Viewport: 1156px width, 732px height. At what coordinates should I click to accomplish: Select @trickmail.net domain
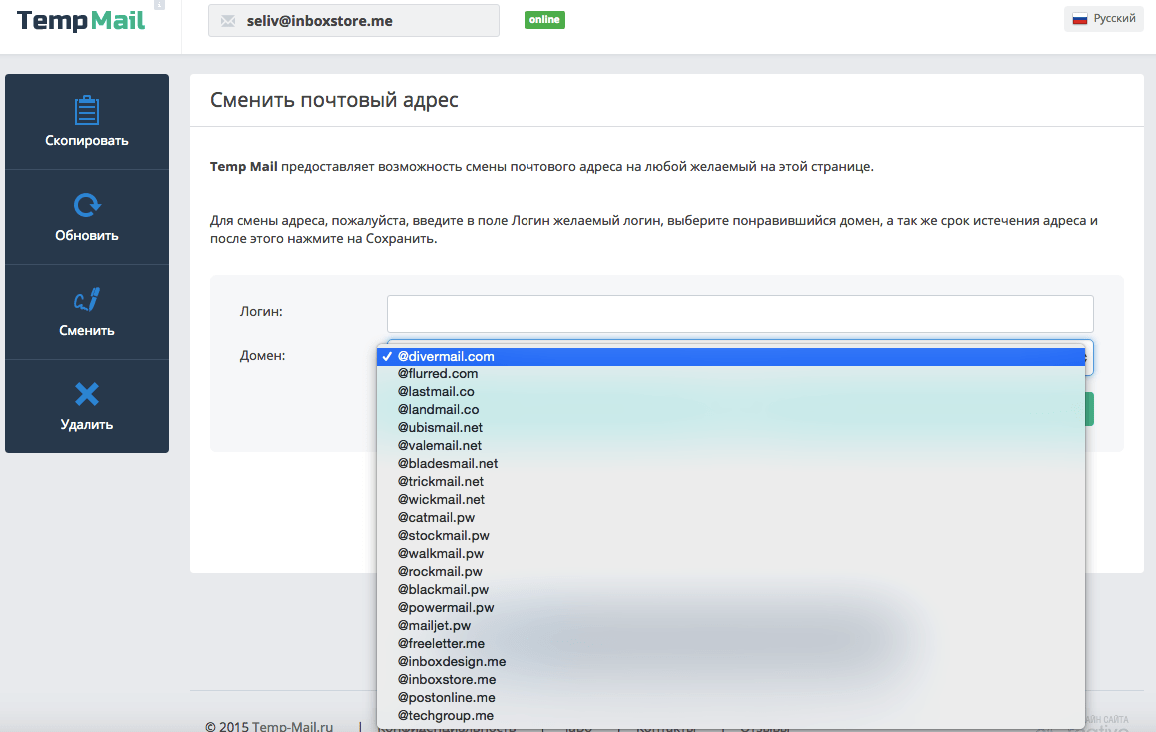(x=731, y=481)
